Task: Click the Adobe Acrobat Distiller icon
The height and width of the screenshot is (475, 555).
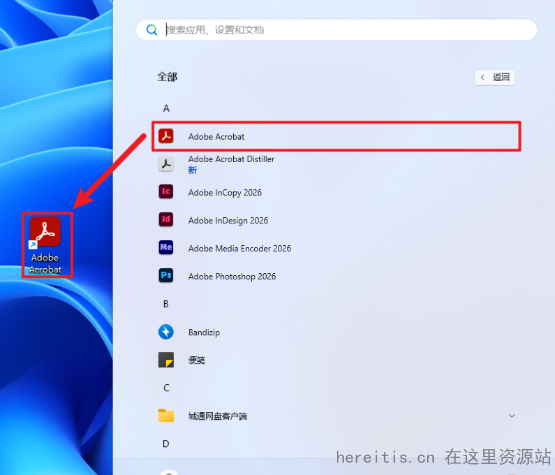Action: click(166, 164)
